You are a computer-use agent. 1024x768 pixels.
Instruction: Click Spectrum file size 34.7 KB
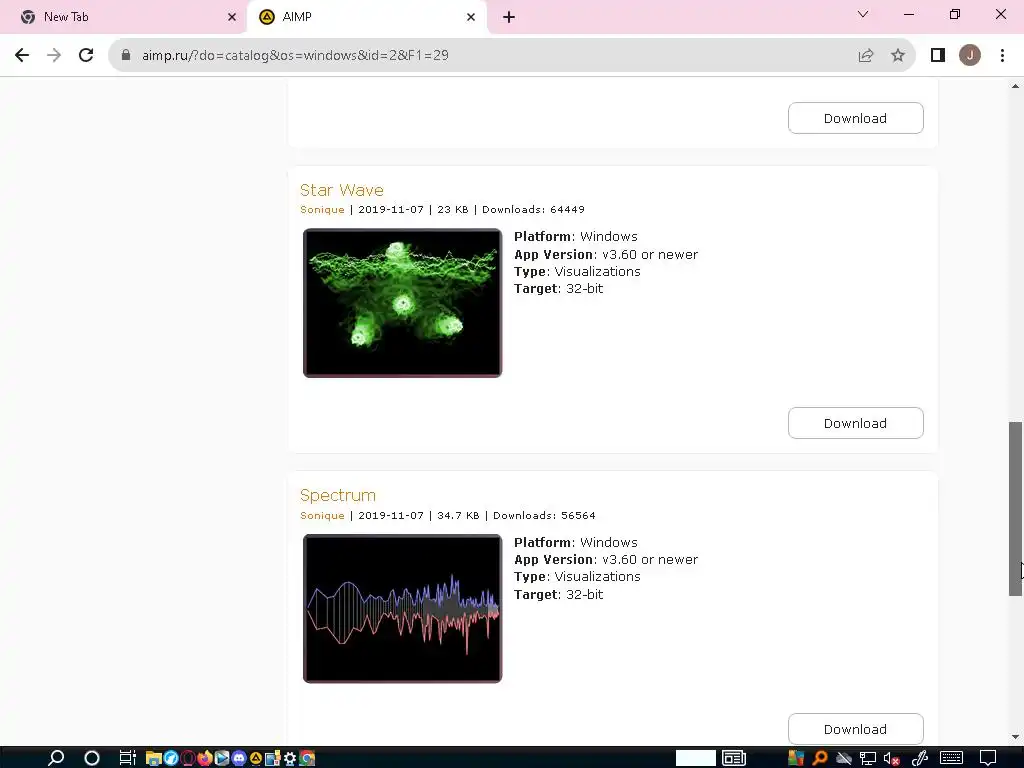tap(458, 515)
